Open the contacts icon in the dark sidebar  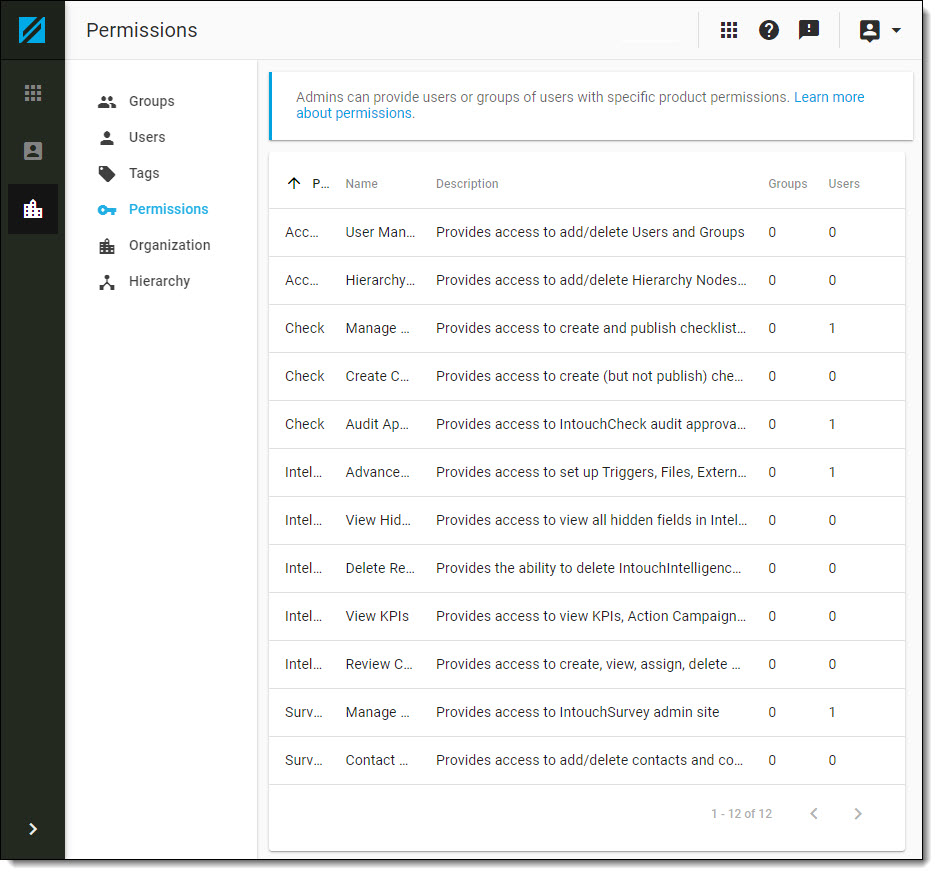(32, 151)
